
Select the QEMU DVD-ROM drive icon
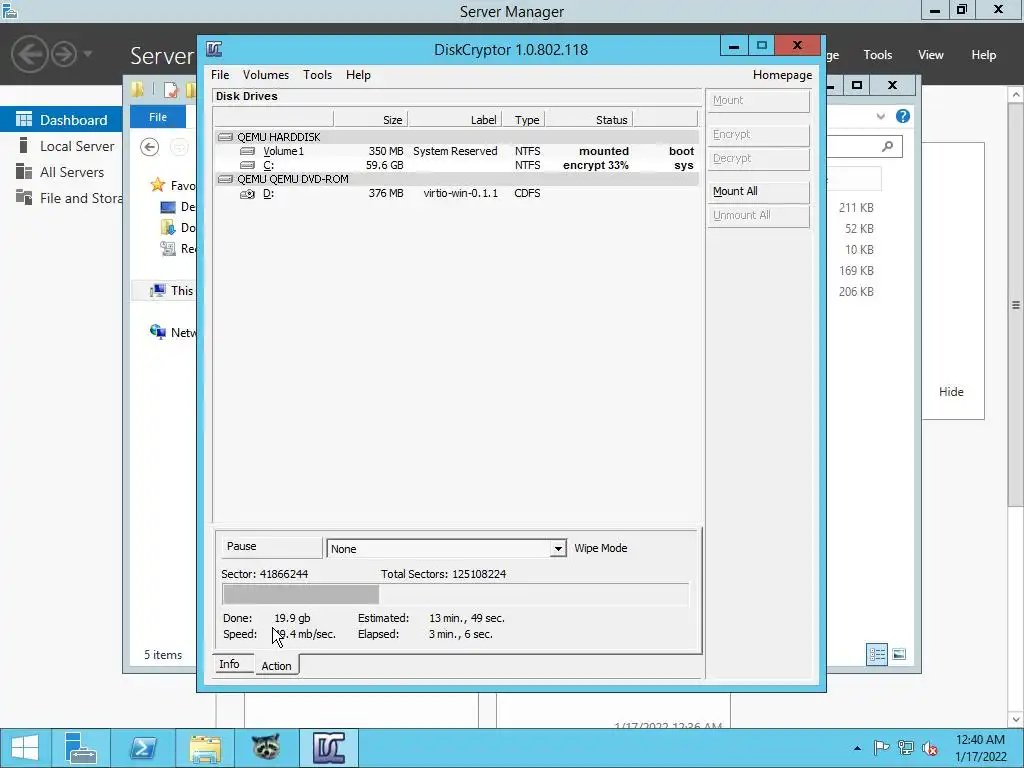[225, 179]
